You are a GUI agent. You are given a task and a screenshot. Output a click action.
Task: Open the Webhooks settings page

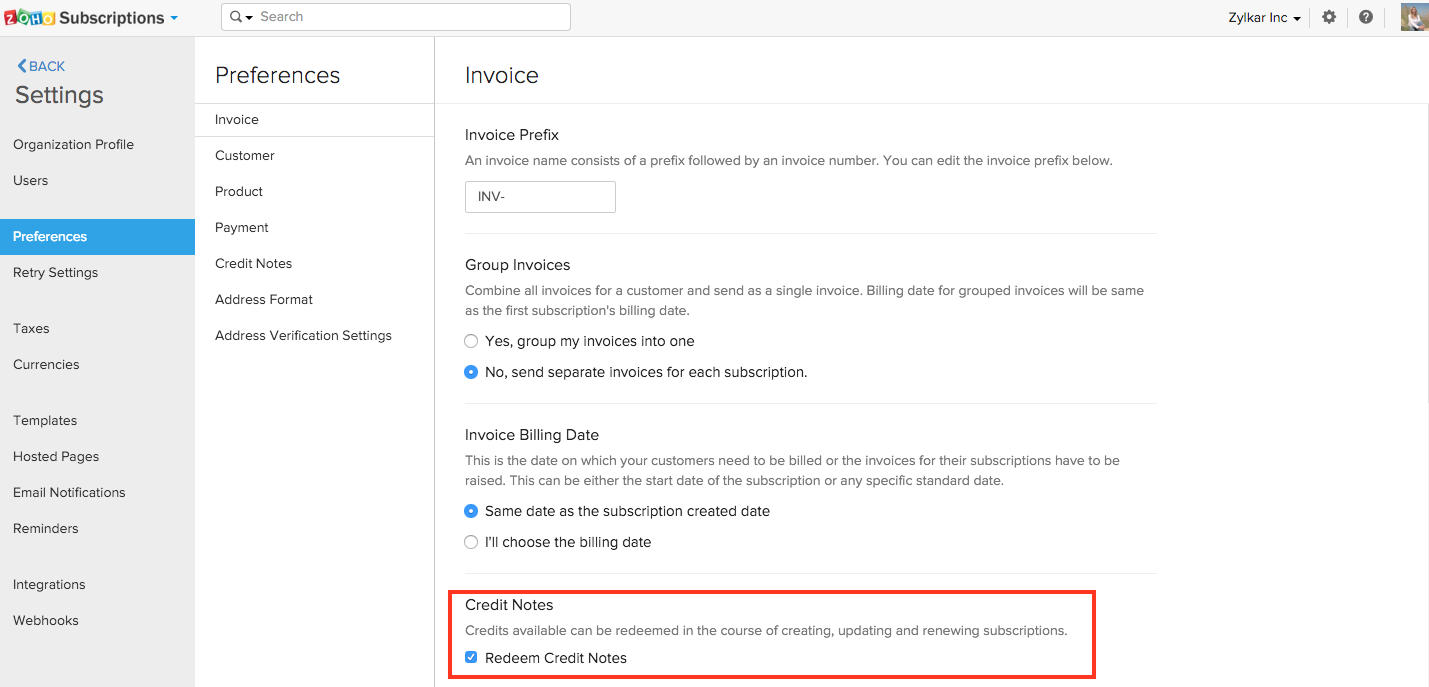point(45,620)
